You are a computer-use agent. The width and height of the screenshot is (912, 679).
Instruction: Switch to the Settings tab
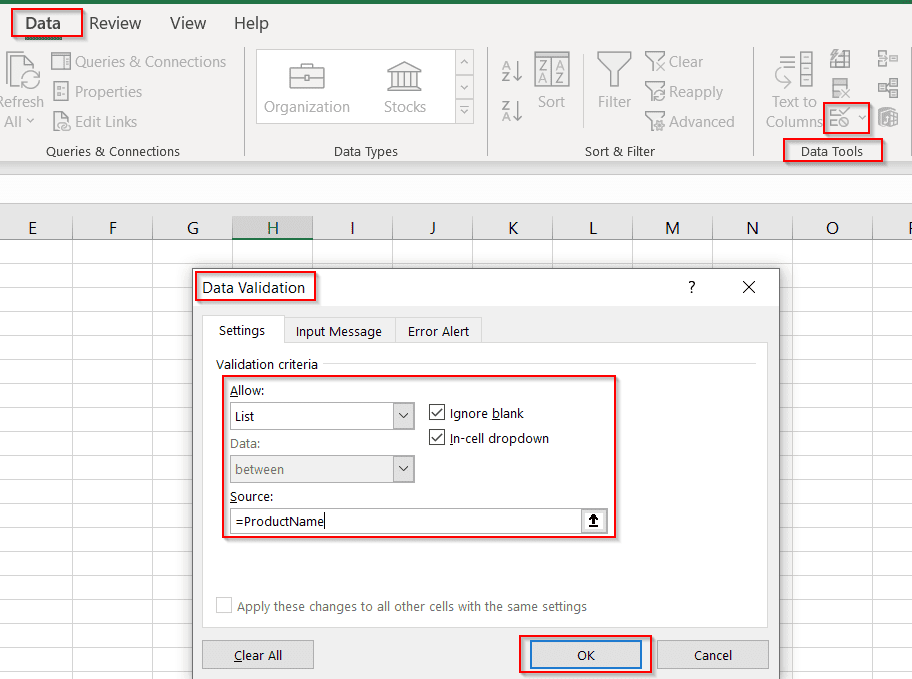coord(242,330)
